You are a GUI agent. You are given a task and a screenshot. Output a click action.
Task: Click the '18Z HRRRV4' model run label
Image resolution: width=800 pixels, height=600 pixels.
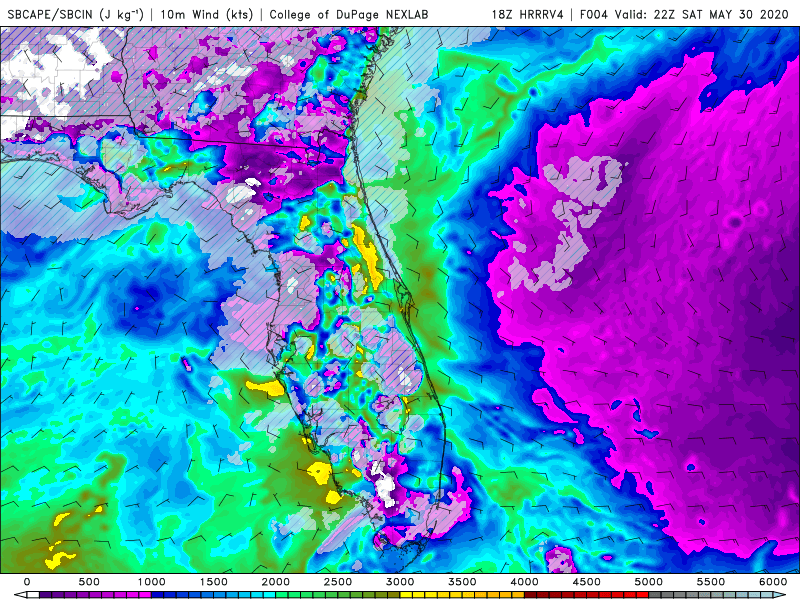pyautogui.click(x=527, y=14)
